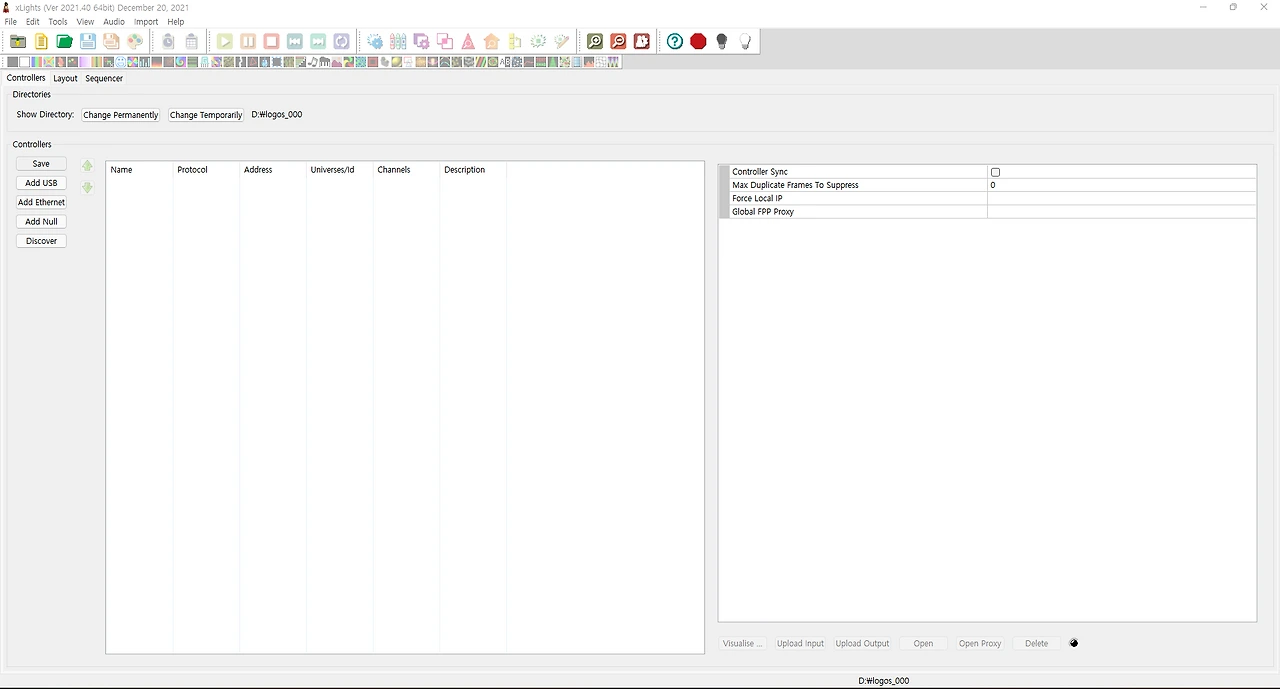Click the rewind to start button
The width and height of the screenshot is (1280, 689).
295,41
